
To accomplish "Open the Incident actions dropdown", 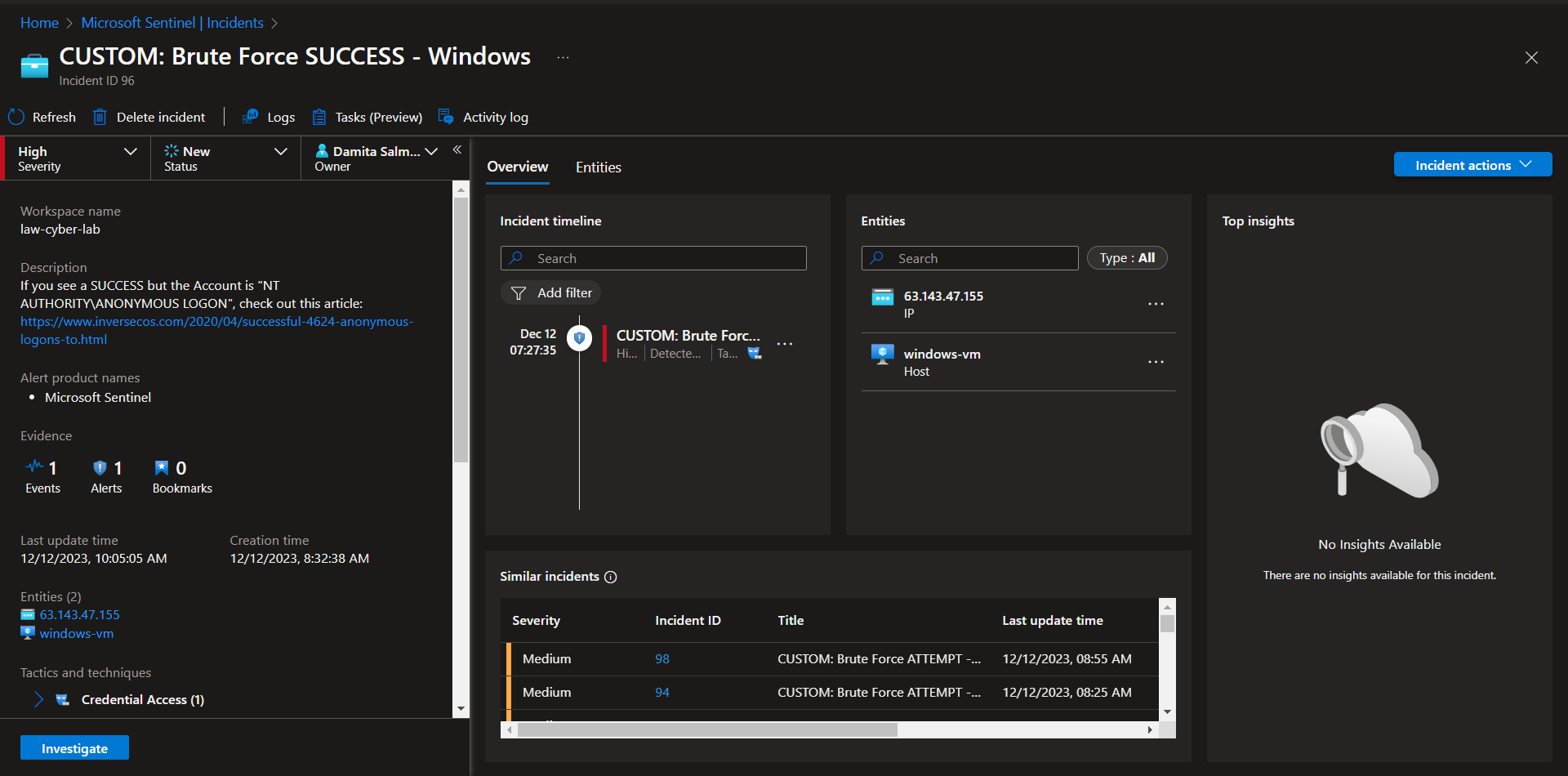I will tap(1472, 165).
